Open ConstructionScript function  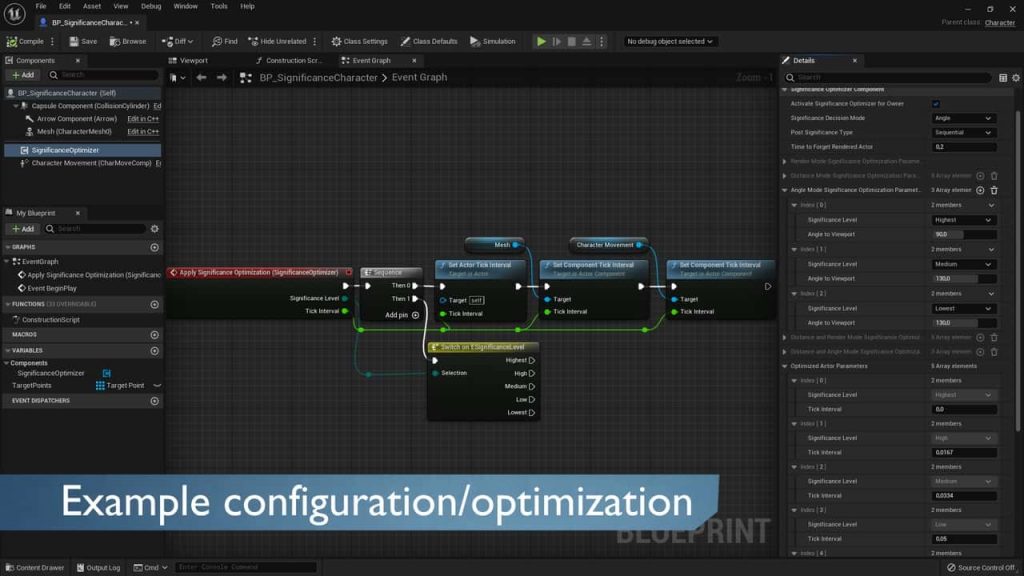pos(50,320)
